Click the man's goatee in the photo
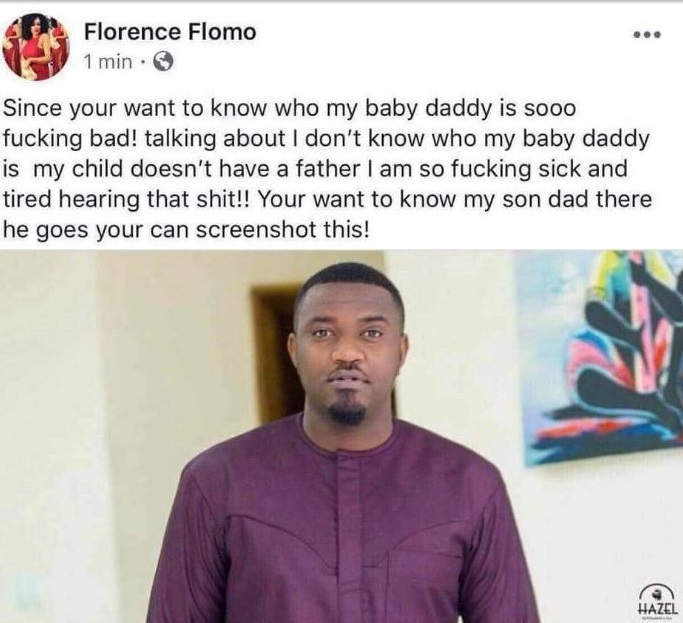 (x=347, y=409)
